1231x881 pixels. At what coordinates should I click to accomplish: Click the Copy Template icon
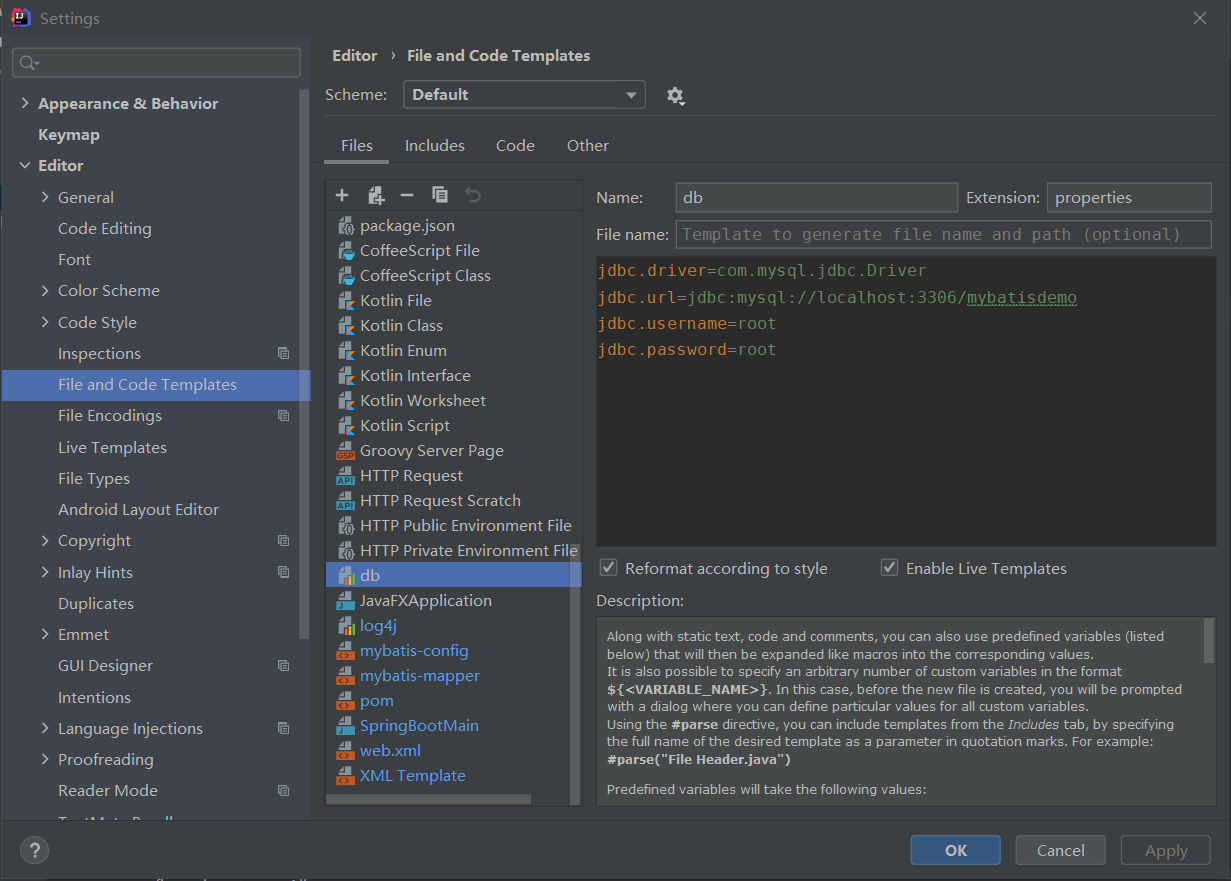click(440, 195)
